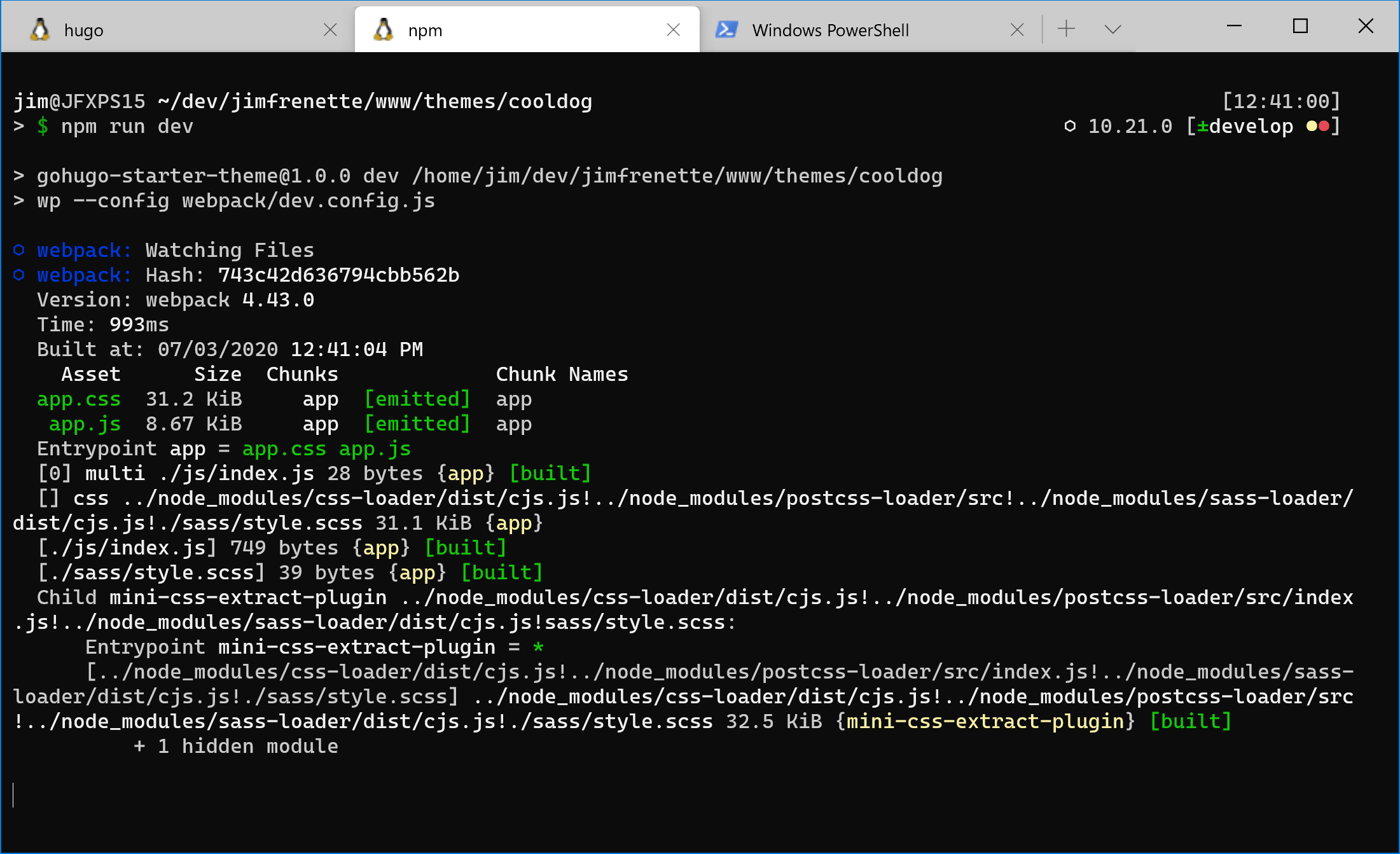The width and height of the screenshot is (1400, 854).
Task: Click the blue hexagon before 'webpack: Watching'
Action: click(x=19, y=250)
